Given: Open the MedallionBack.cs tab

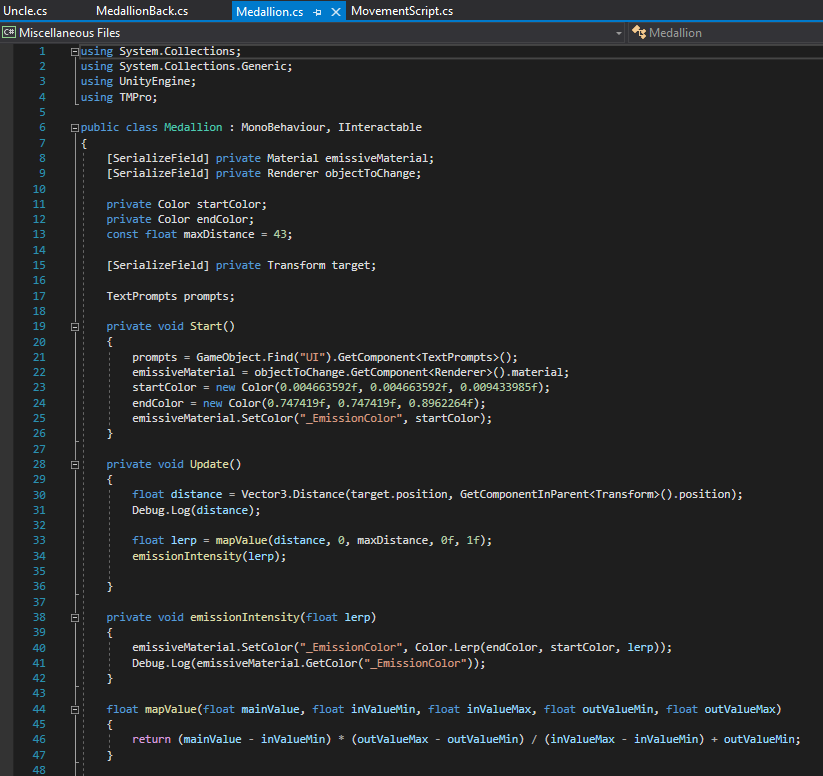Looking at the screenshot, I should 141,11.
